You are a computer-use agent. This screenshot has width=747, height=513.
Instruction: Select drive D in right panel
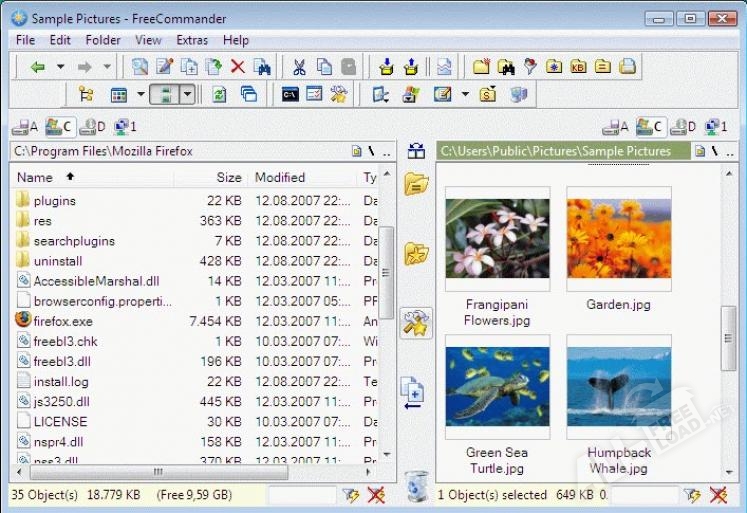[683, 127]
